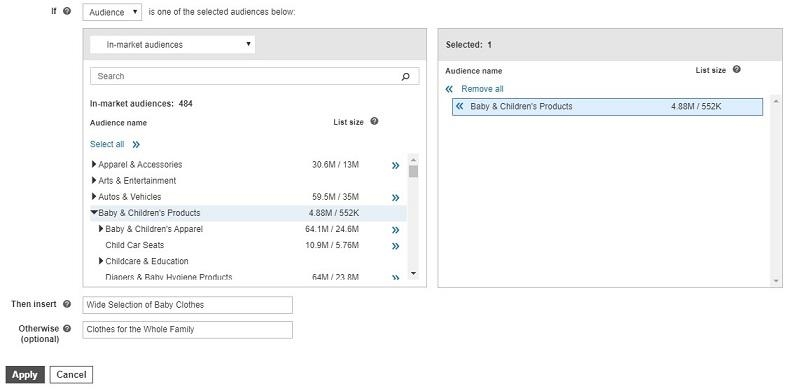Click double-arrow beside Select all
794x389 pixels.
(x=136, y=145)
